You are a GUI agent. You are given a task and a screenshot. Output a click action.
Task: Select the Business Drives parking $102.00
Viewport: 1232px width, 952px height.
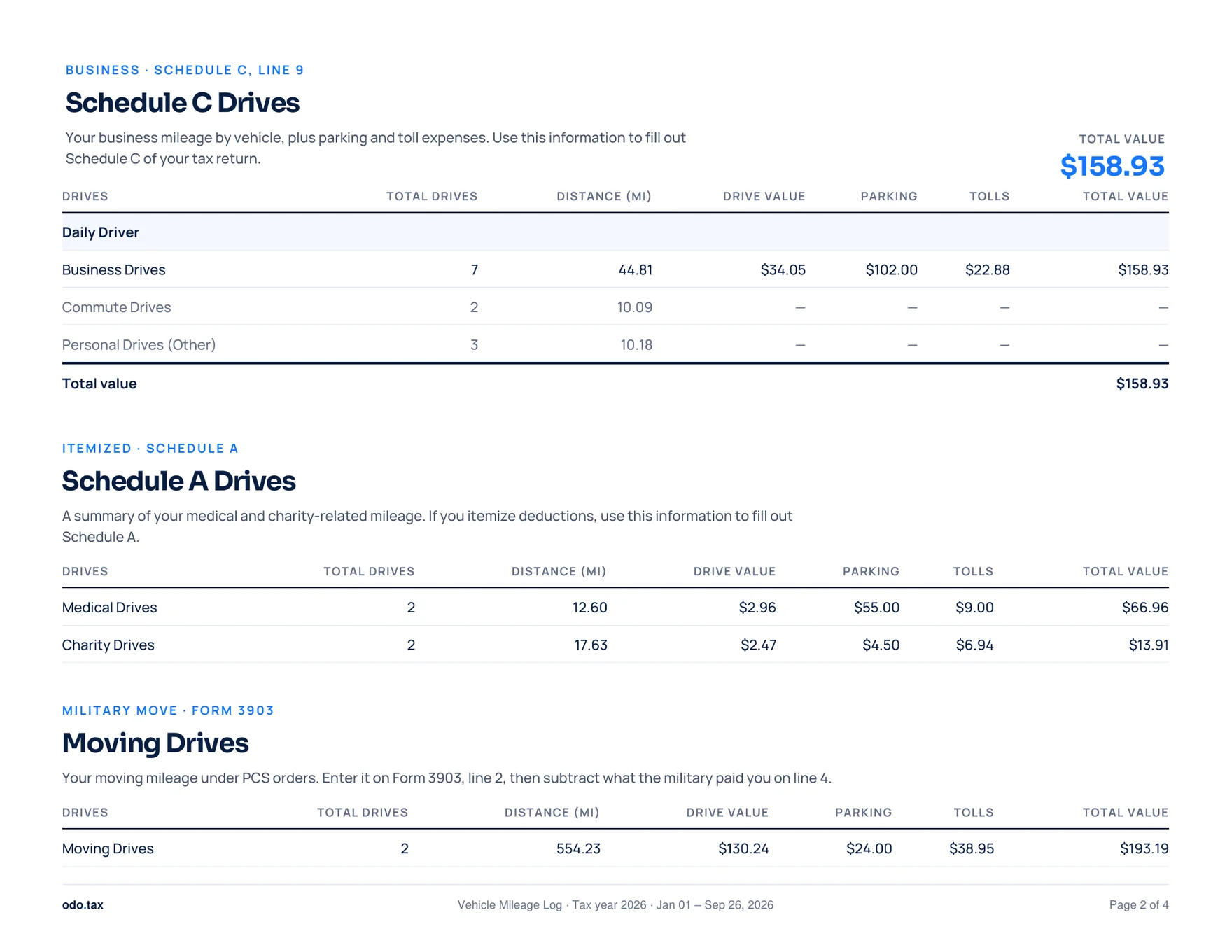tap(891, 270)
